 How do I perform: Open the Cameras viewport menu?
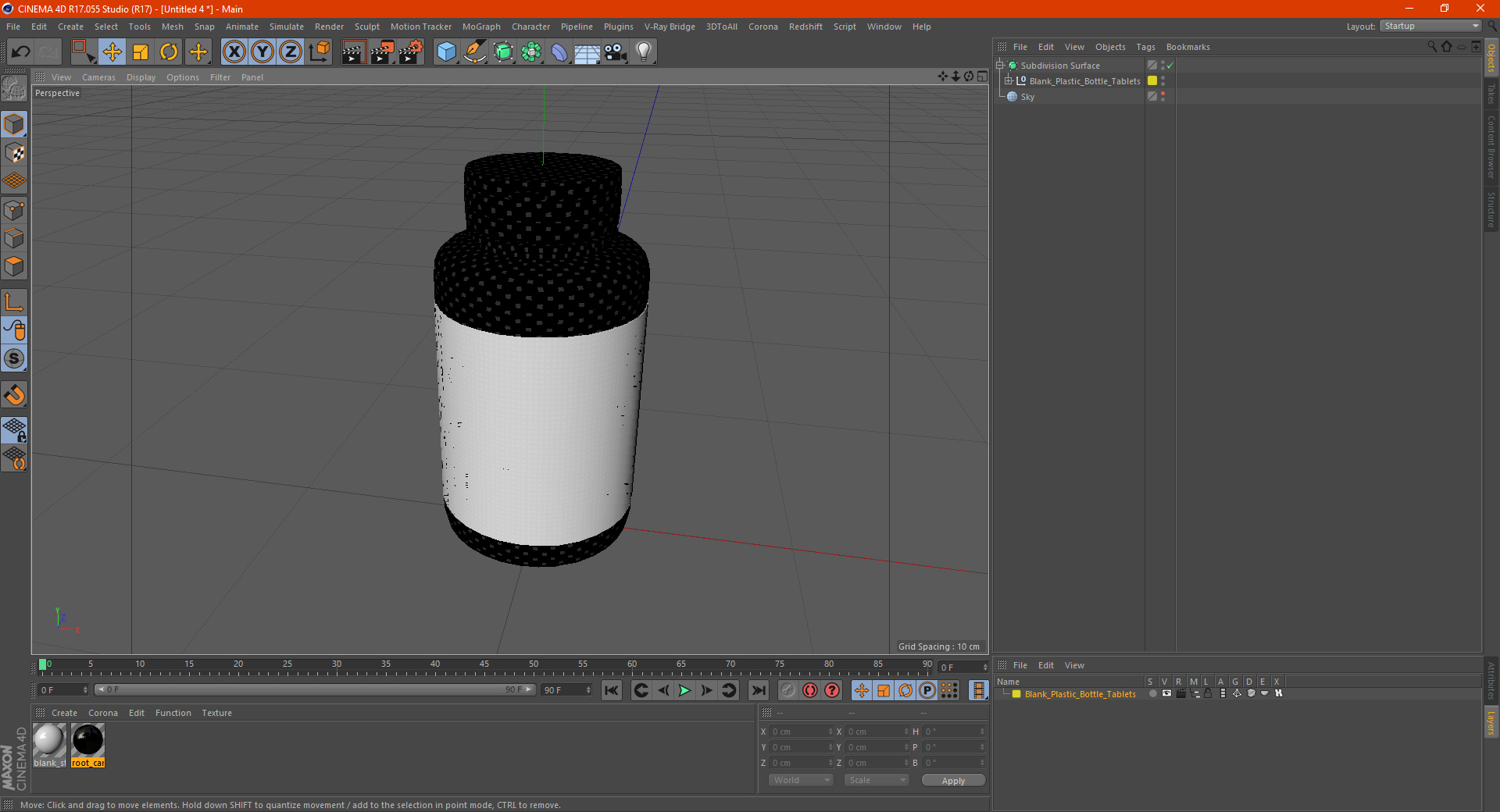[98, 77]
